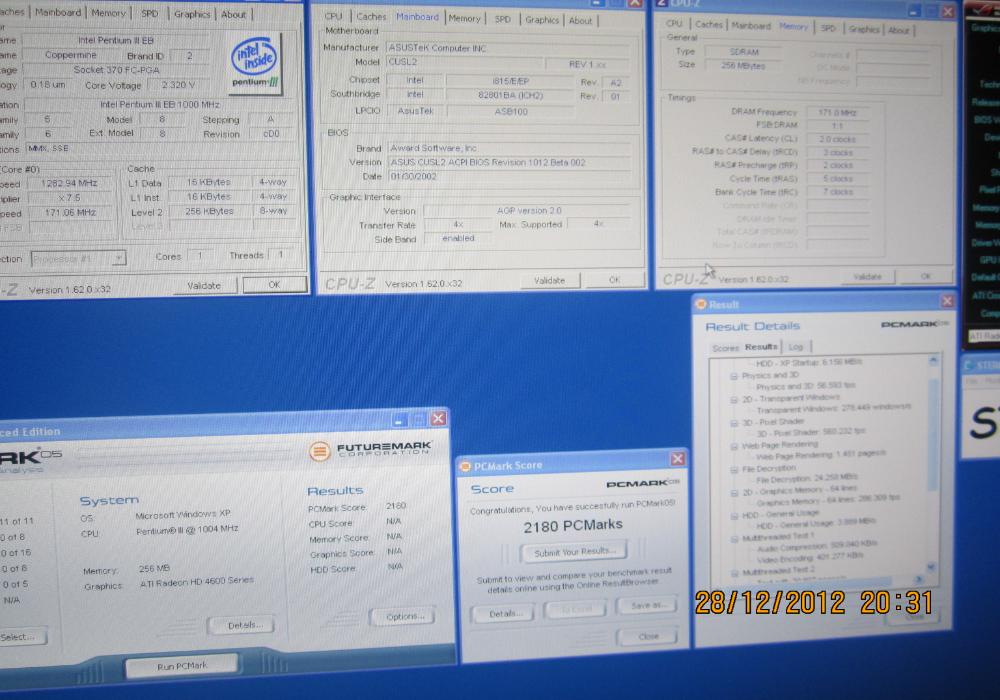Open SPD tab in right CPU-Z window
The image size is (1000, 700).
[x=828, y=28]
